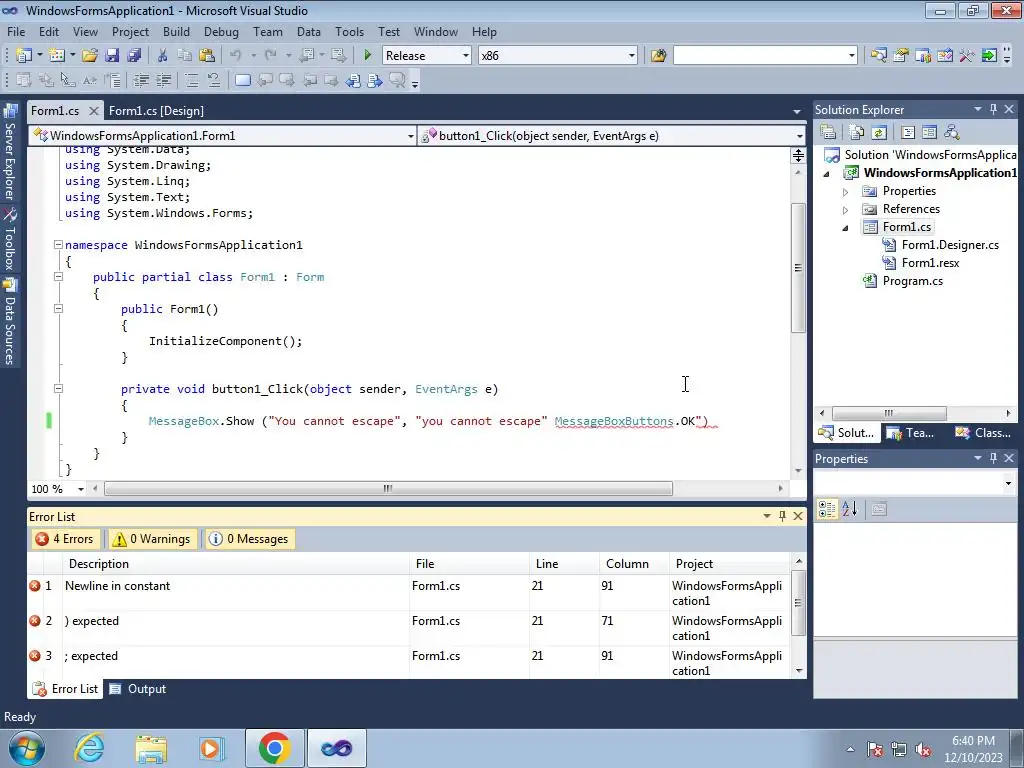The image size is (1024, 768).
Task: Click the Cut scissors icon
Action: [162, 56]
